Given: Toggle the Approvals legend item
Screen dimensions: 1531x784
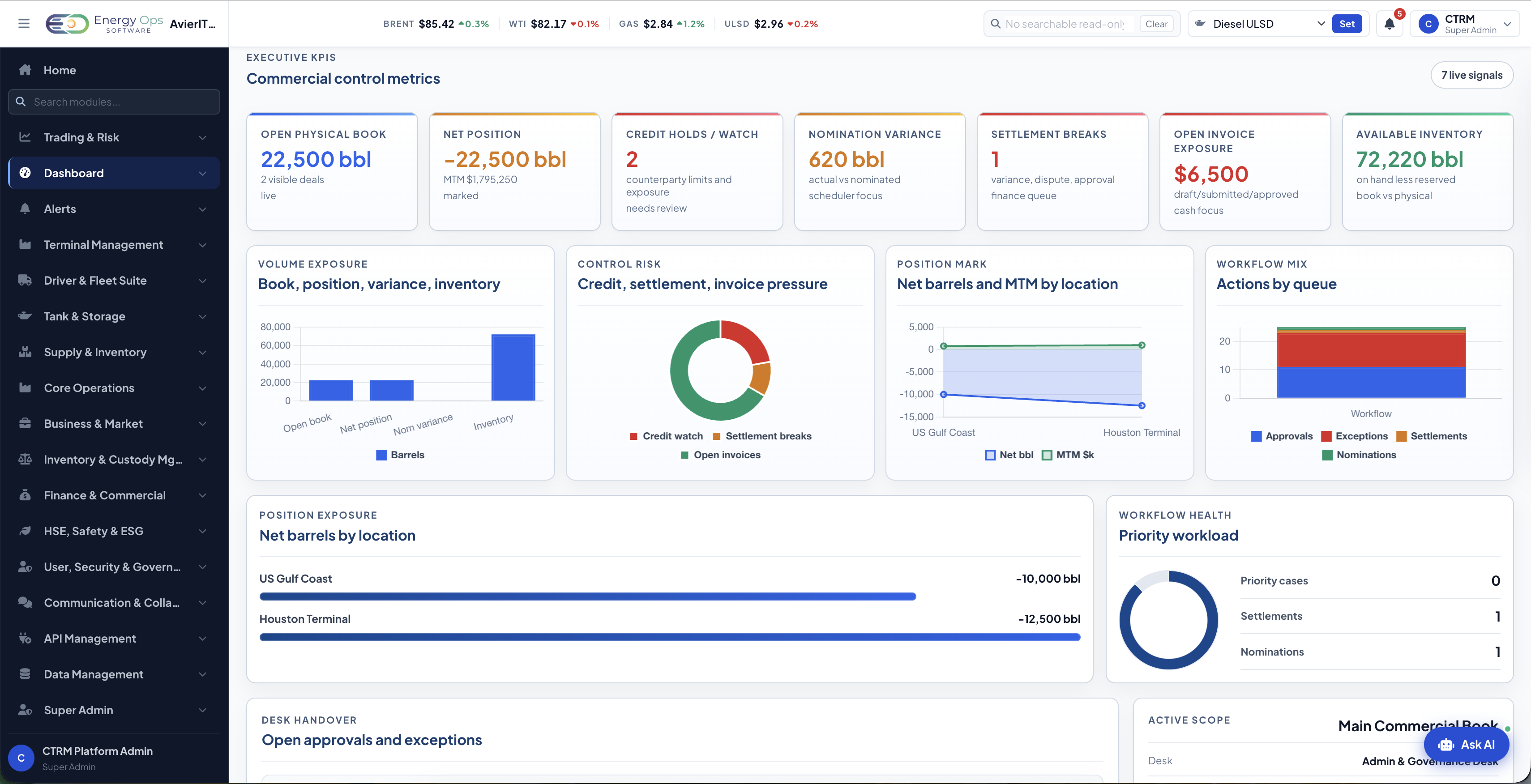Looking at the screenshot, I should pos(1282,436).
